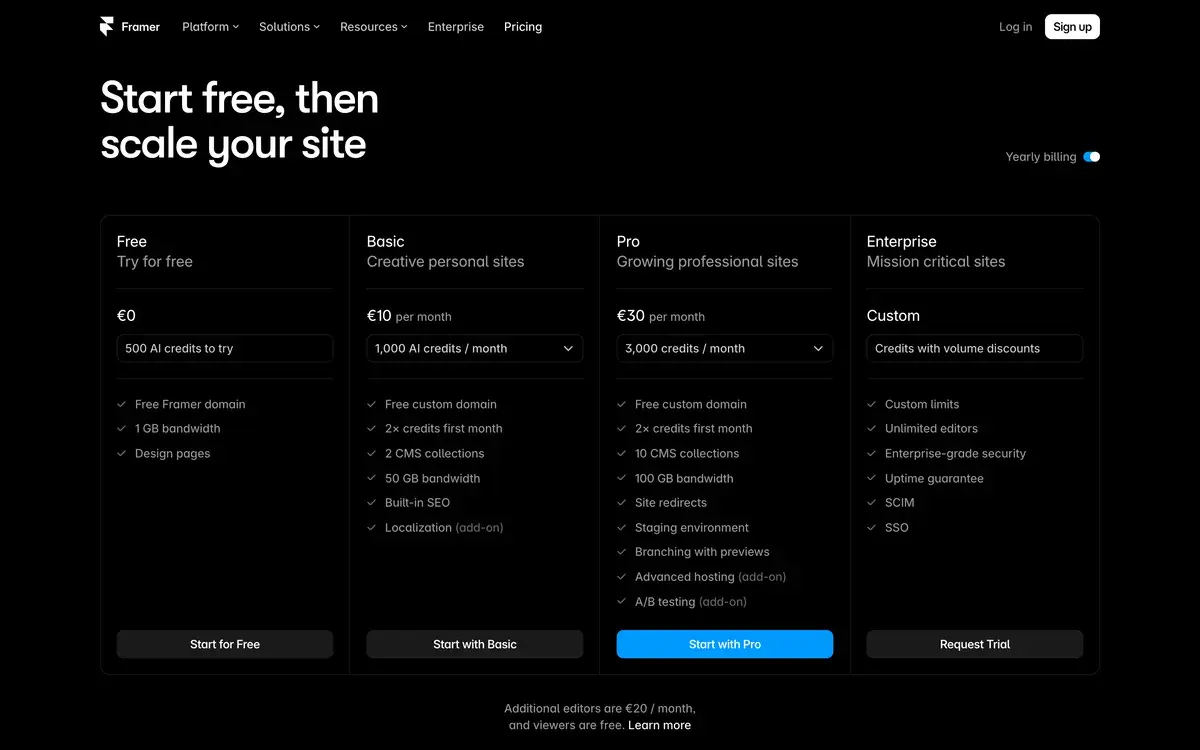Open the Platform menu
This screenshot has height=750, width=1200.
(210, 27)
